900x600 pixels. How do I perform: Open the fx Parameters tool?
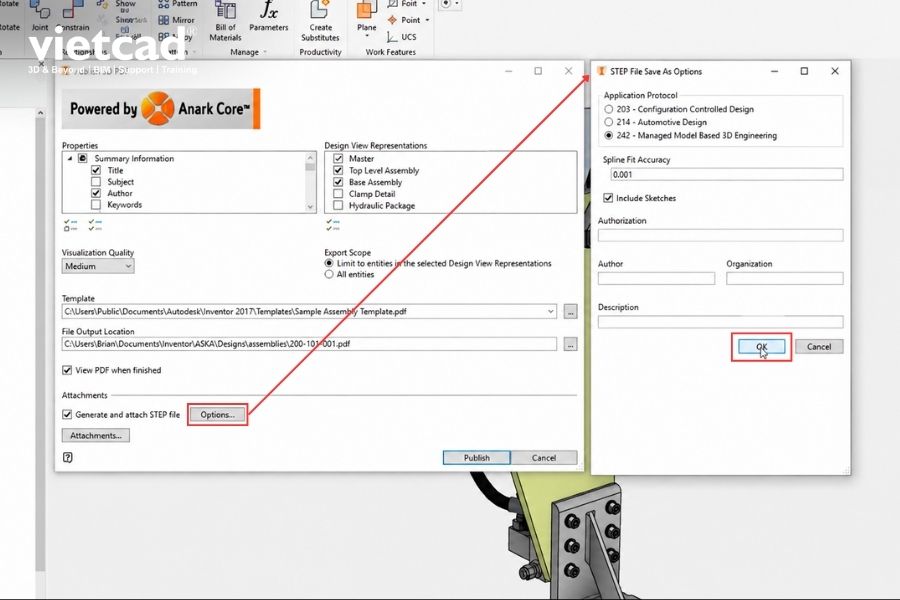[268, 16]
